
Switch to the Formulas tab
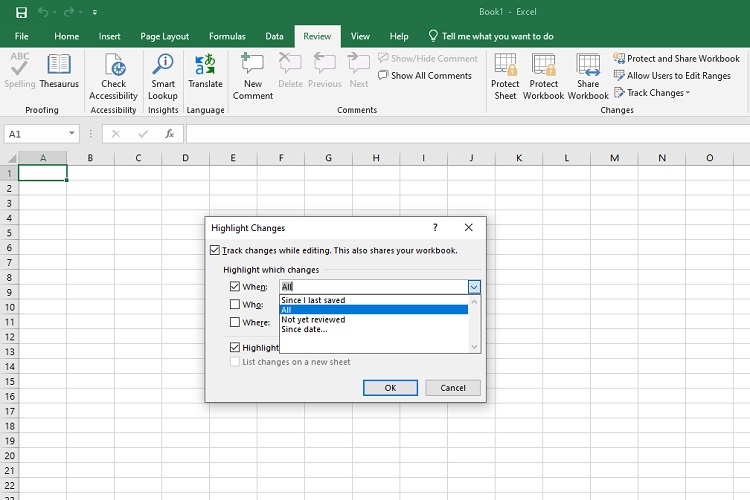227,36
